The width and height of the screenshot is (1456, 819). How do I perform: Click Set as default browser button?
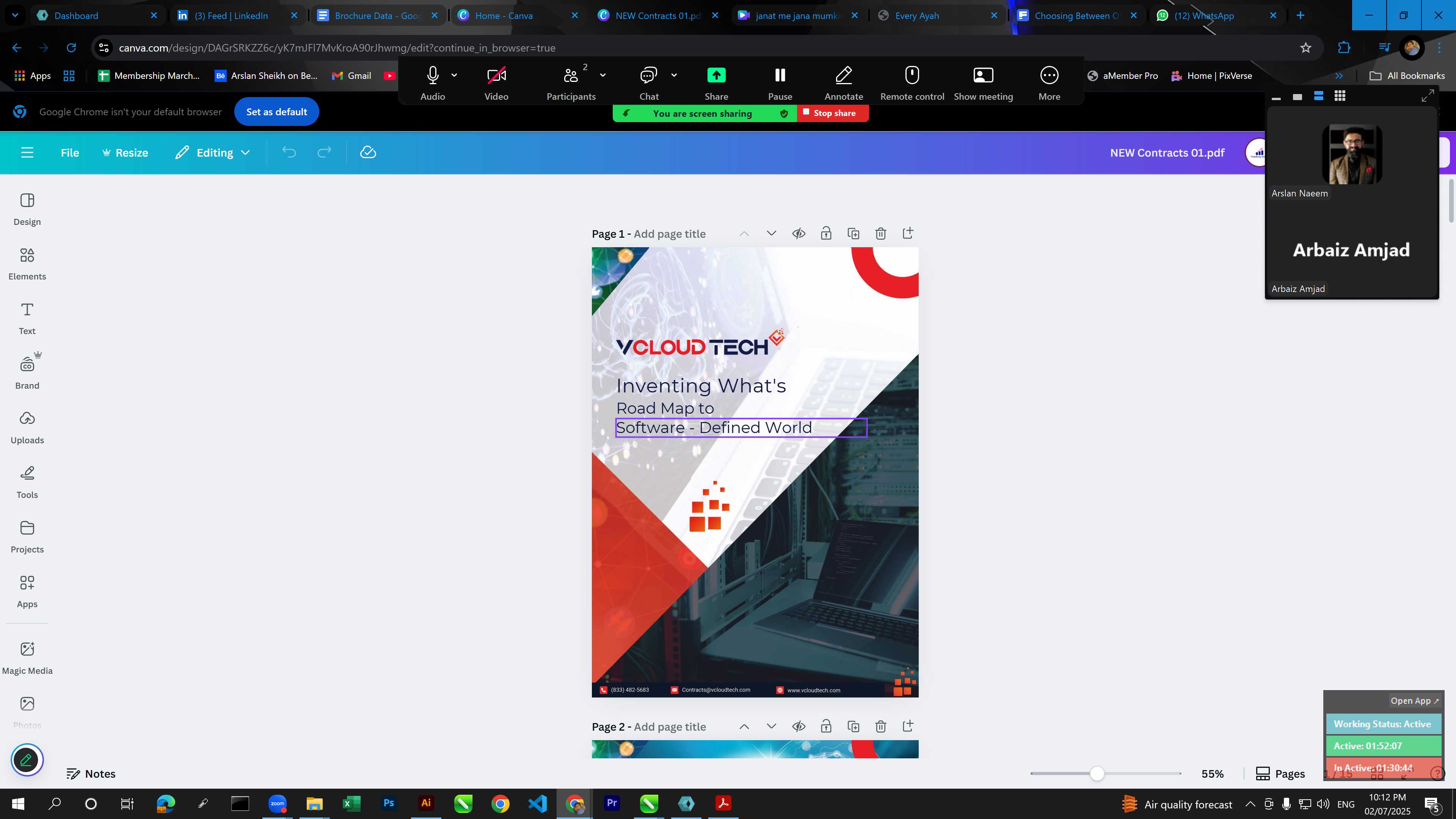[276, 112]
